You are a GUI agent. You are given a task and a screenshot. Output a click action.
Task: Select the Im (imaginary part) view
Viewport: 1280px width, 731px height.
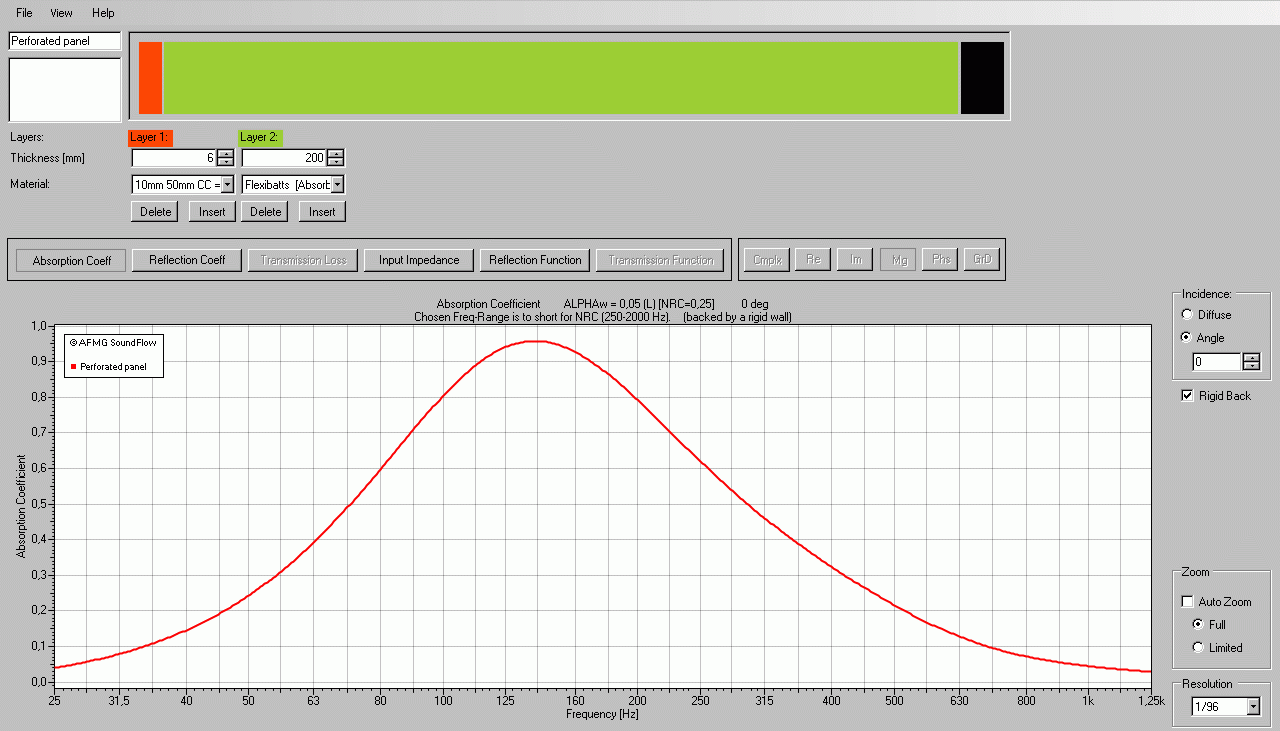(x=854, y=259)
